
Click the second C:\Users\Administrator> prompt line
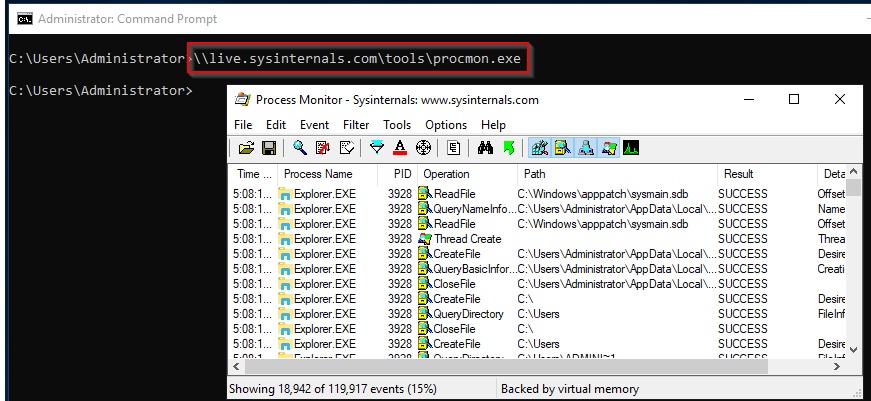101,91
